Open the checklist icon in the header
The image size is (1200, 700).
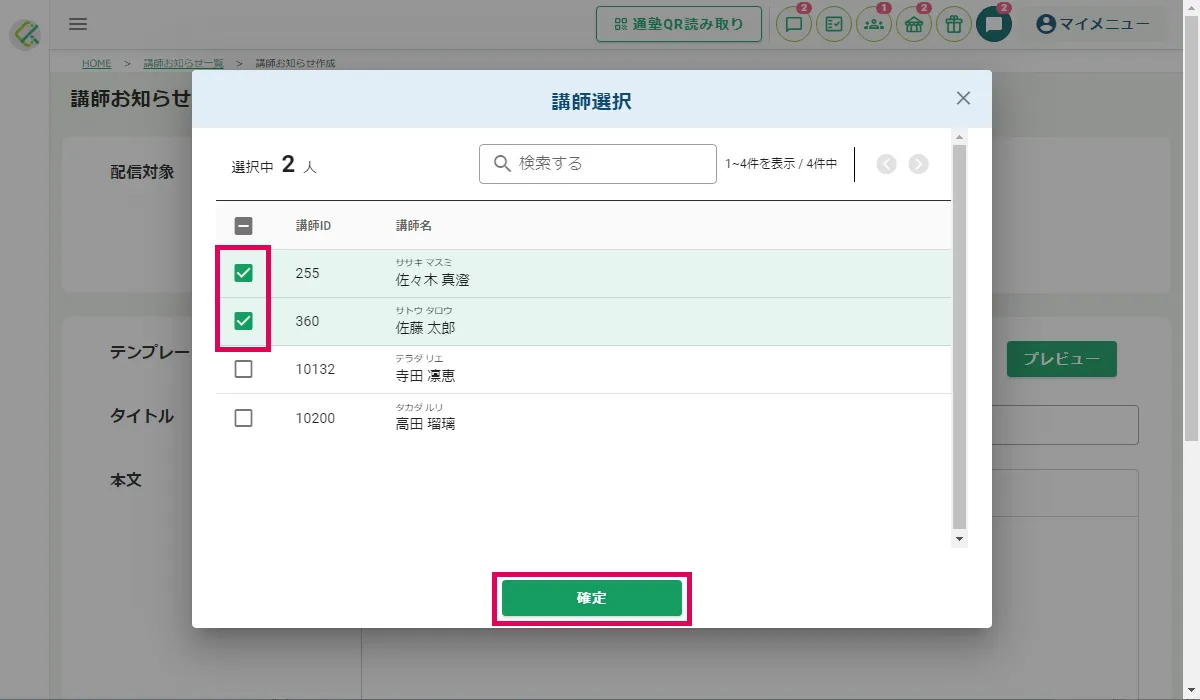834,25
